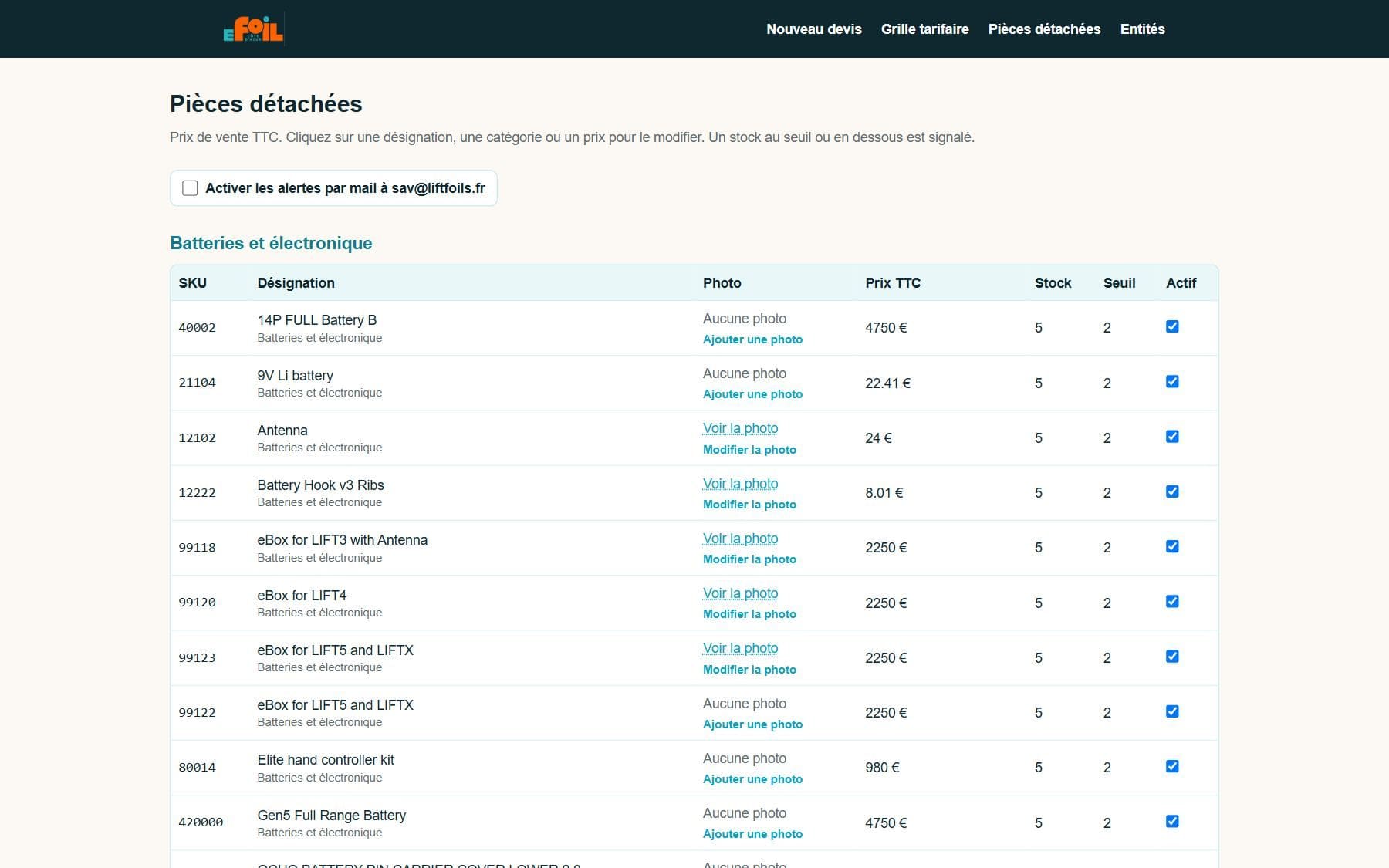View photo of eBox LIFT3 with Antenna

tap(740, 539)
